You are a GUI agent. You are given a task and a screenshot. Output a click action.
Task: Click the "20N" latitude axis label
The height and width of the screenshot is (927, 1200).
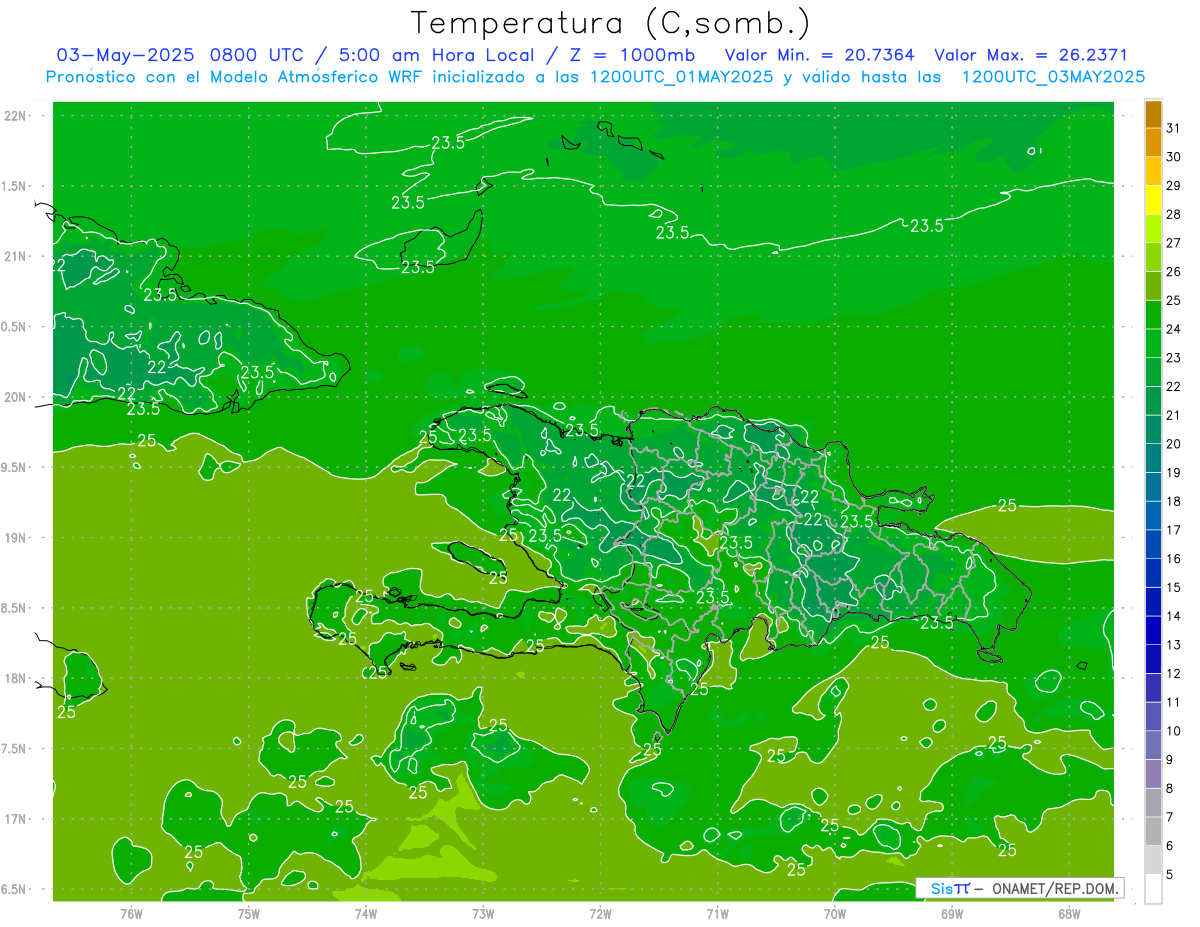tap(15, 397)
